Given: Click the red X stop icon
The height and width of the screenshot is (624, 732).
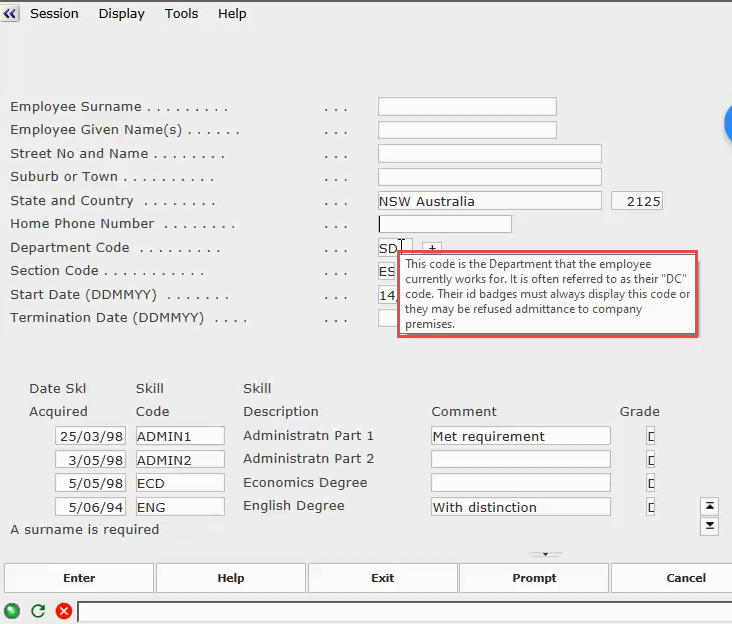Looking at the screenshot, I should (64, 610).
